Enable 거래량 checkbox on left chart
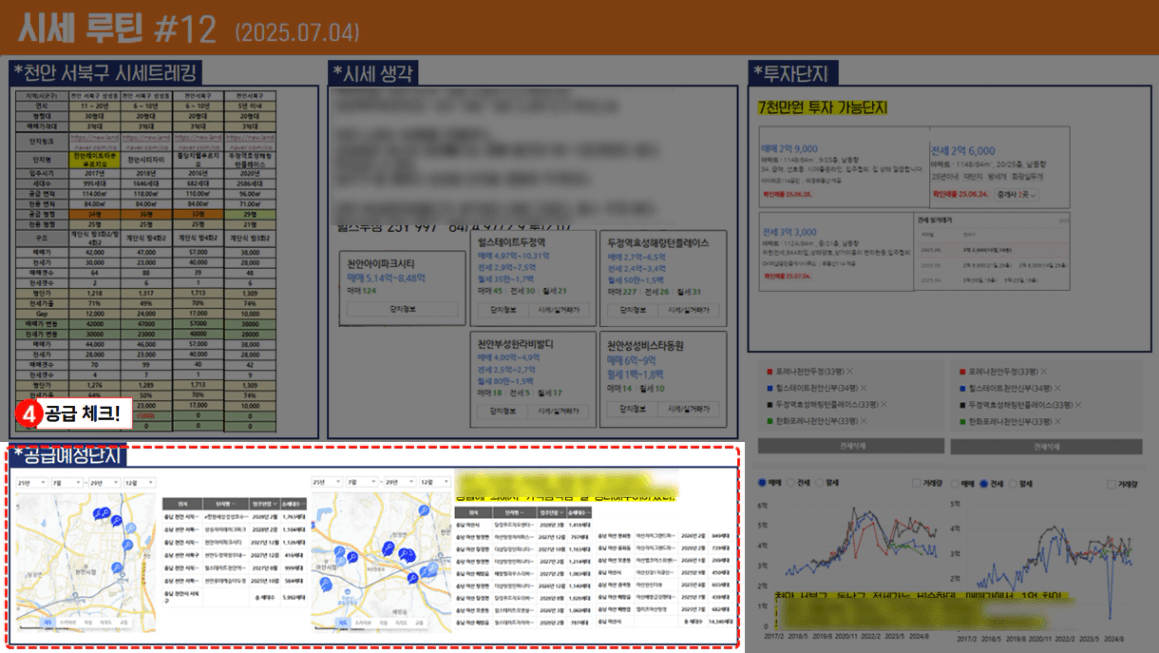The image size is (1159, 653). coord(917,483)
